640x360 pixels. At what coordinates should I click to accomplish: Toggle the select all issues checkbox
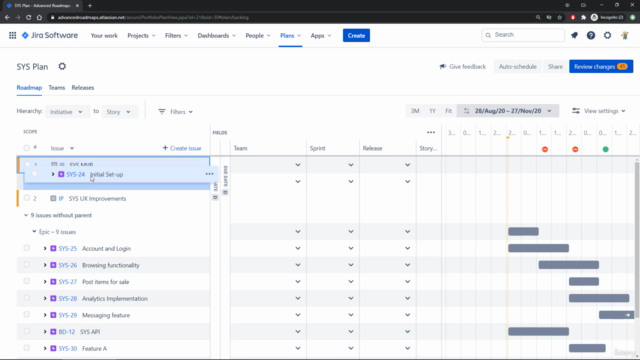pyautogui.click(x=27, y=148)
